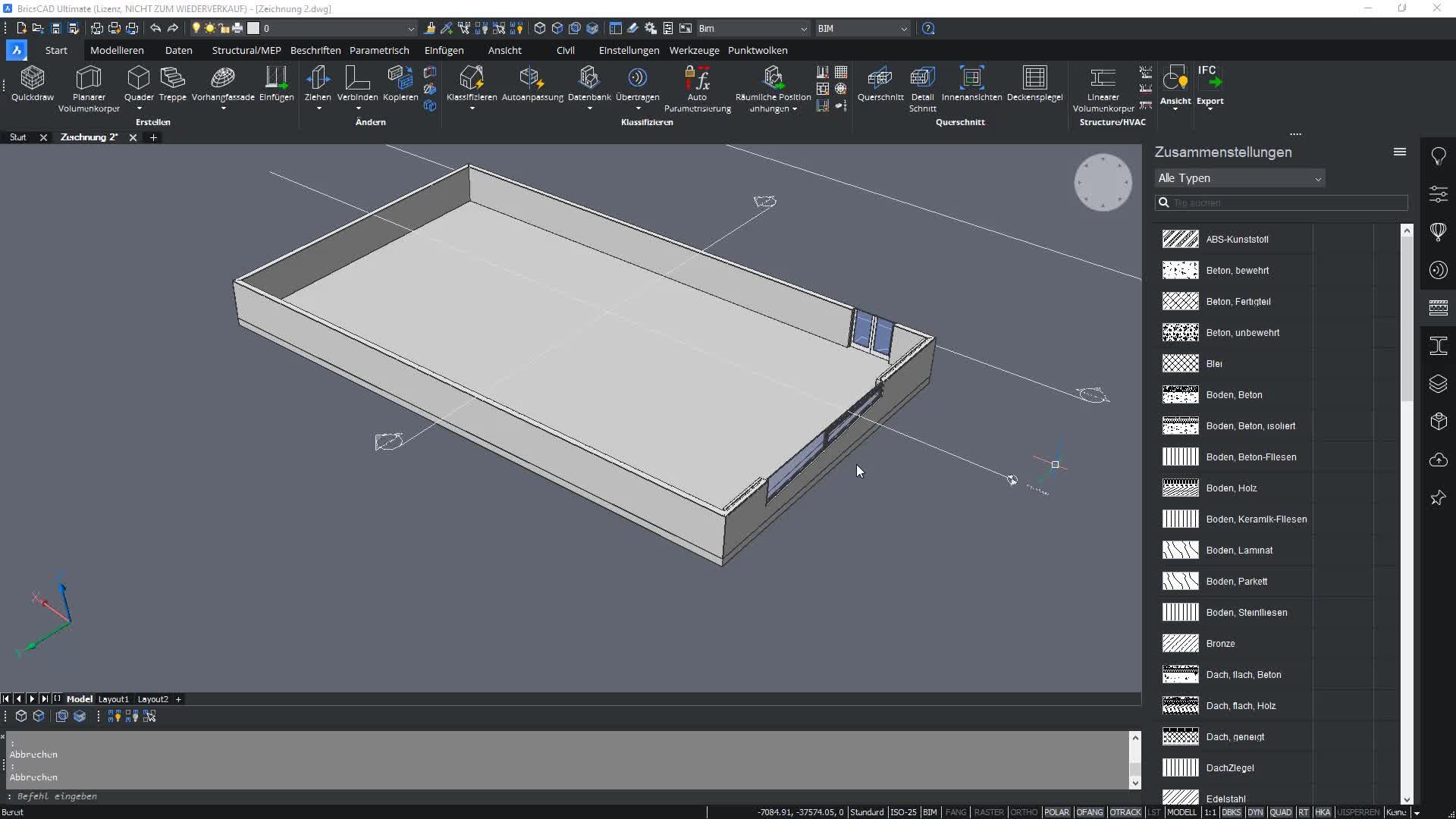Toggle DYN input in status bar
The width and height of the screenshot is (1456, 819).
pyautogui.click(x=1255, y=812)
